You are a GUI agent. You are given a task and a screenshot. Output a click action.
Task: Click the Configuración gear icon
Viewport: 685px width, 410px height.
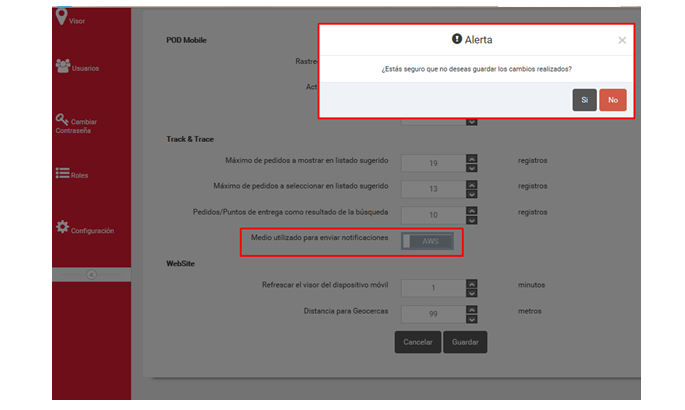(62, 227)
